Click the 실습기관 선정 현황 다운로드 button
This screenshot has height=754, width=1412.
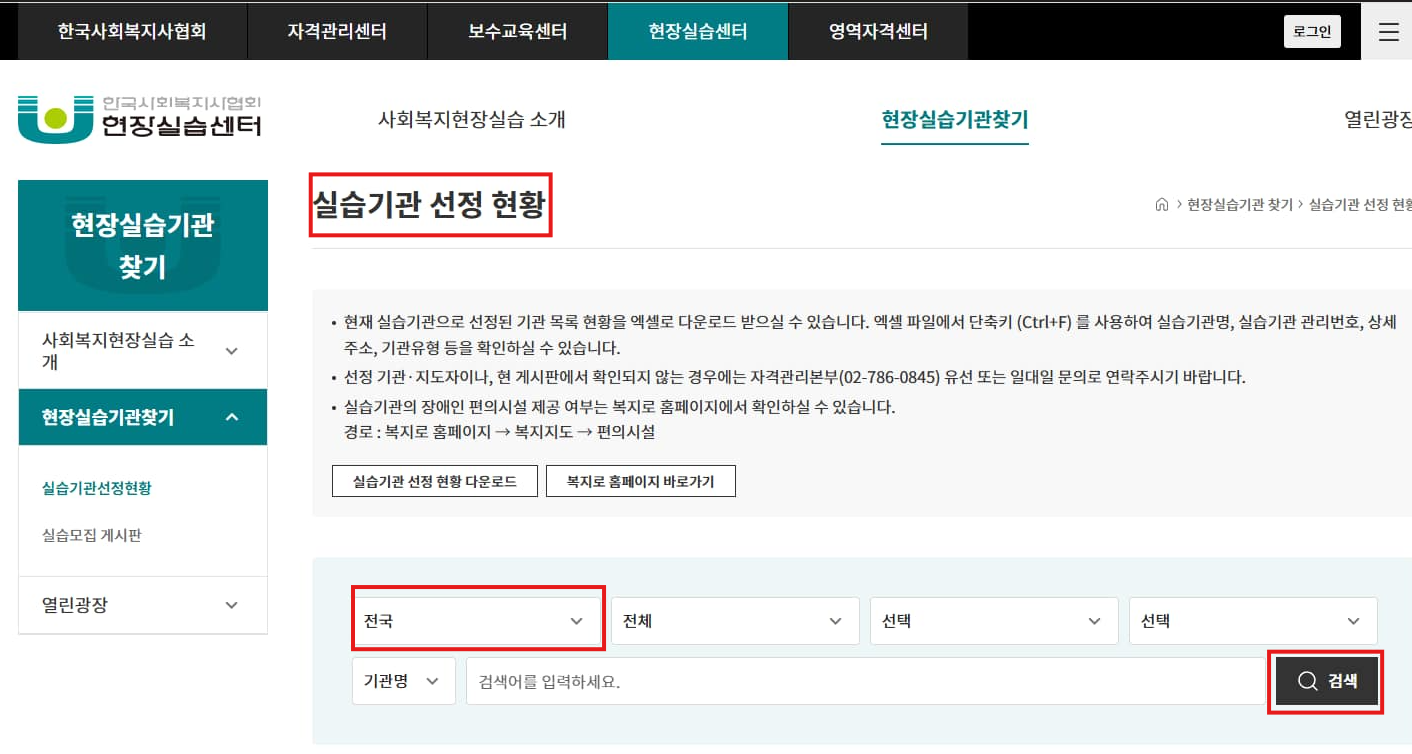(434, 480)
